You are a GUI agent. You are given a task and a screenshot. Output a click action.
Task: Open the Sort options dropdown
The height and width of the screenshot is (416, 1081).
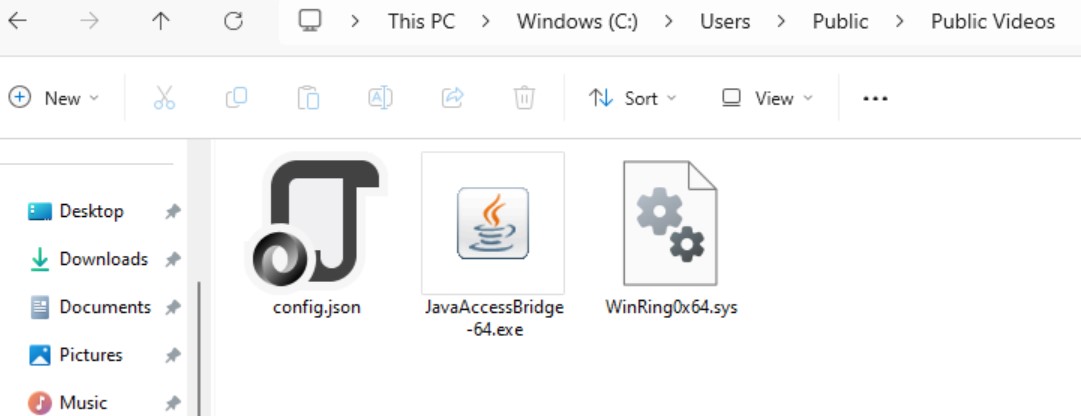tap(632, 98)
